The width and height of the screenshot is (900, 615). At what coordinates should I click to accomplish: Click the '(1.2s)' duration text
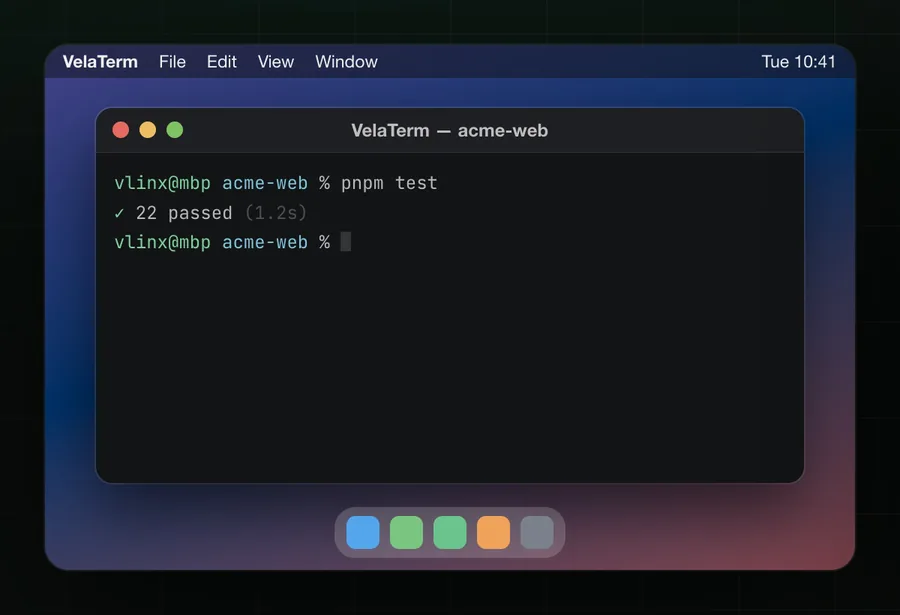[276, 213]
